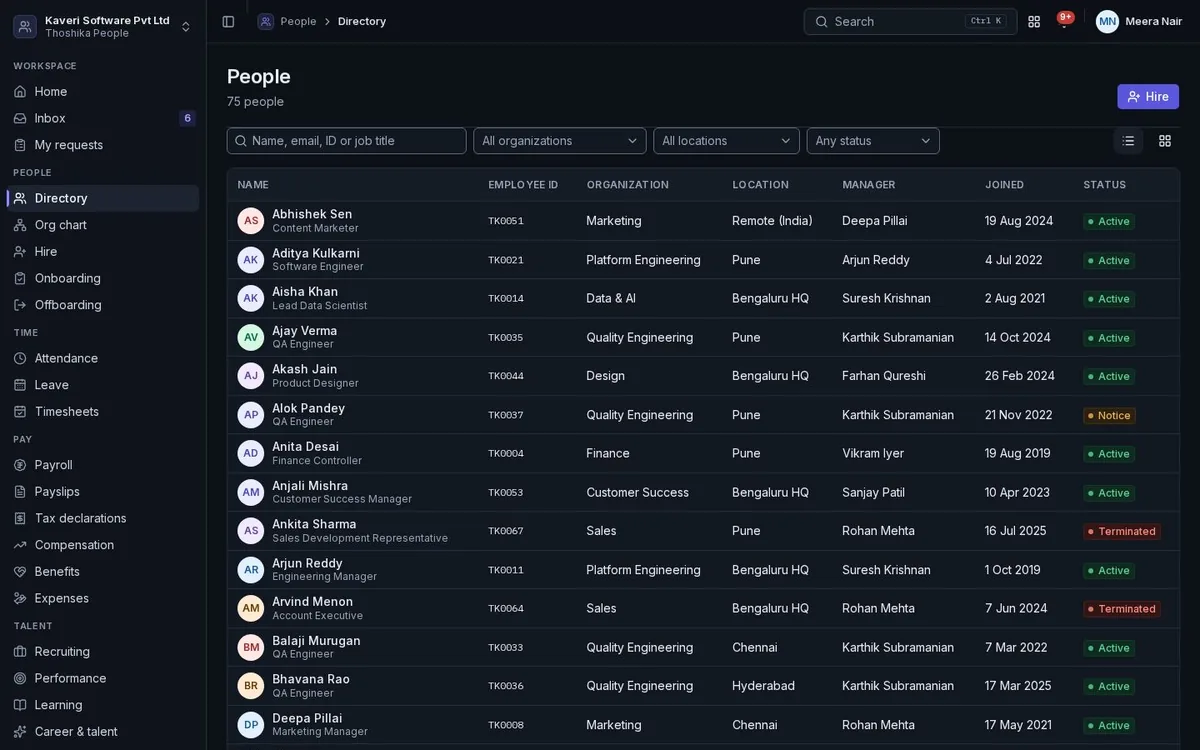Click joined date 14 Oct 2024
The image size is (1200, 750).
[x=1018, y=337]
